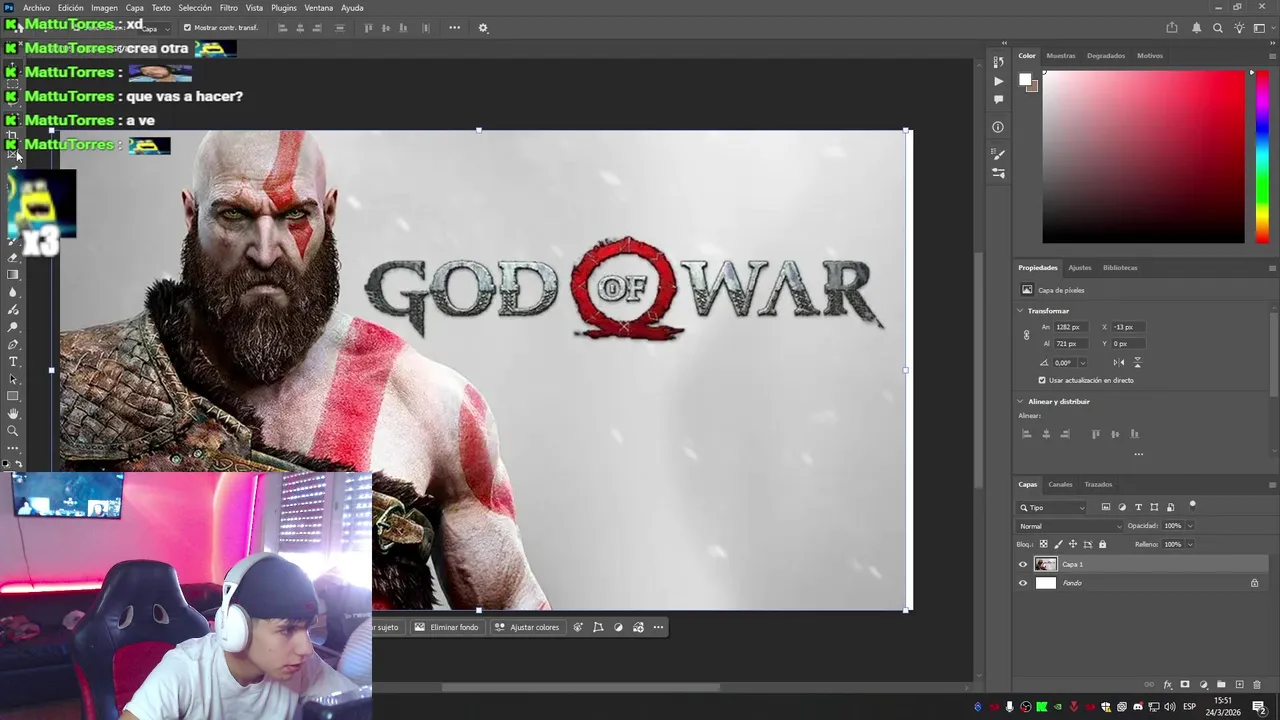Open options bar gear settings
1280x720 pixels.
pyautogui.click(x=483, y=28)
